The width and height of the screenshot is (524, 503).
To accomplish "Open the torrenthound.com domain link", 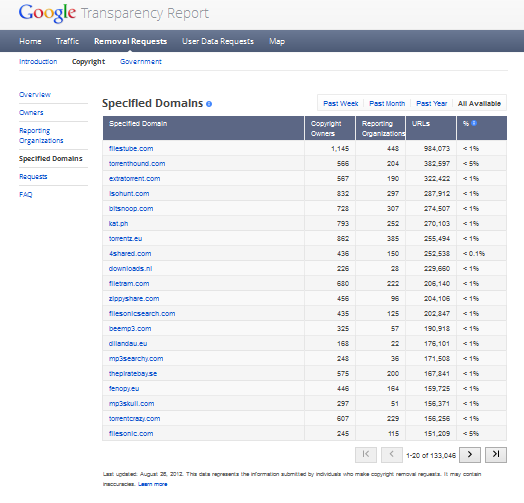I will pos(137,163).
